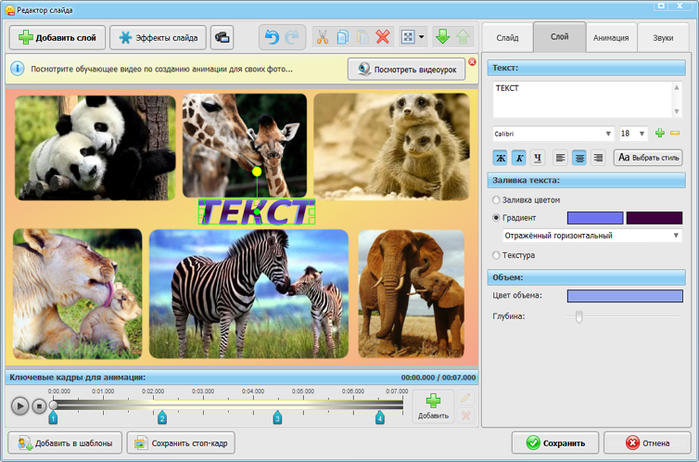Select 'Градиент' fill option
699x462 pixels.
click(514, 218)
